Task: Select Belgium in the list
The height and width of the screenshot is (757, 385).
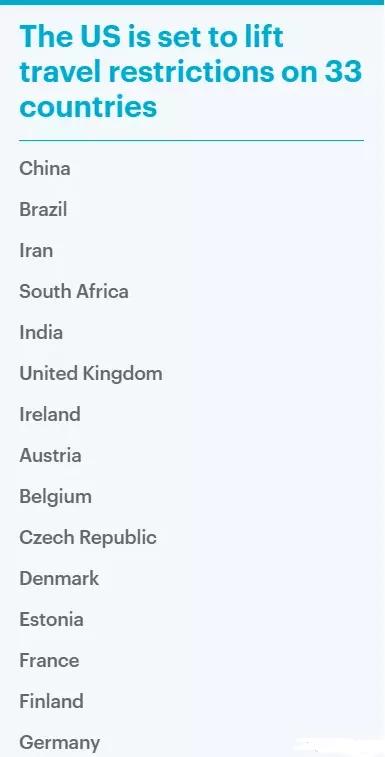Action: (56, 497)
